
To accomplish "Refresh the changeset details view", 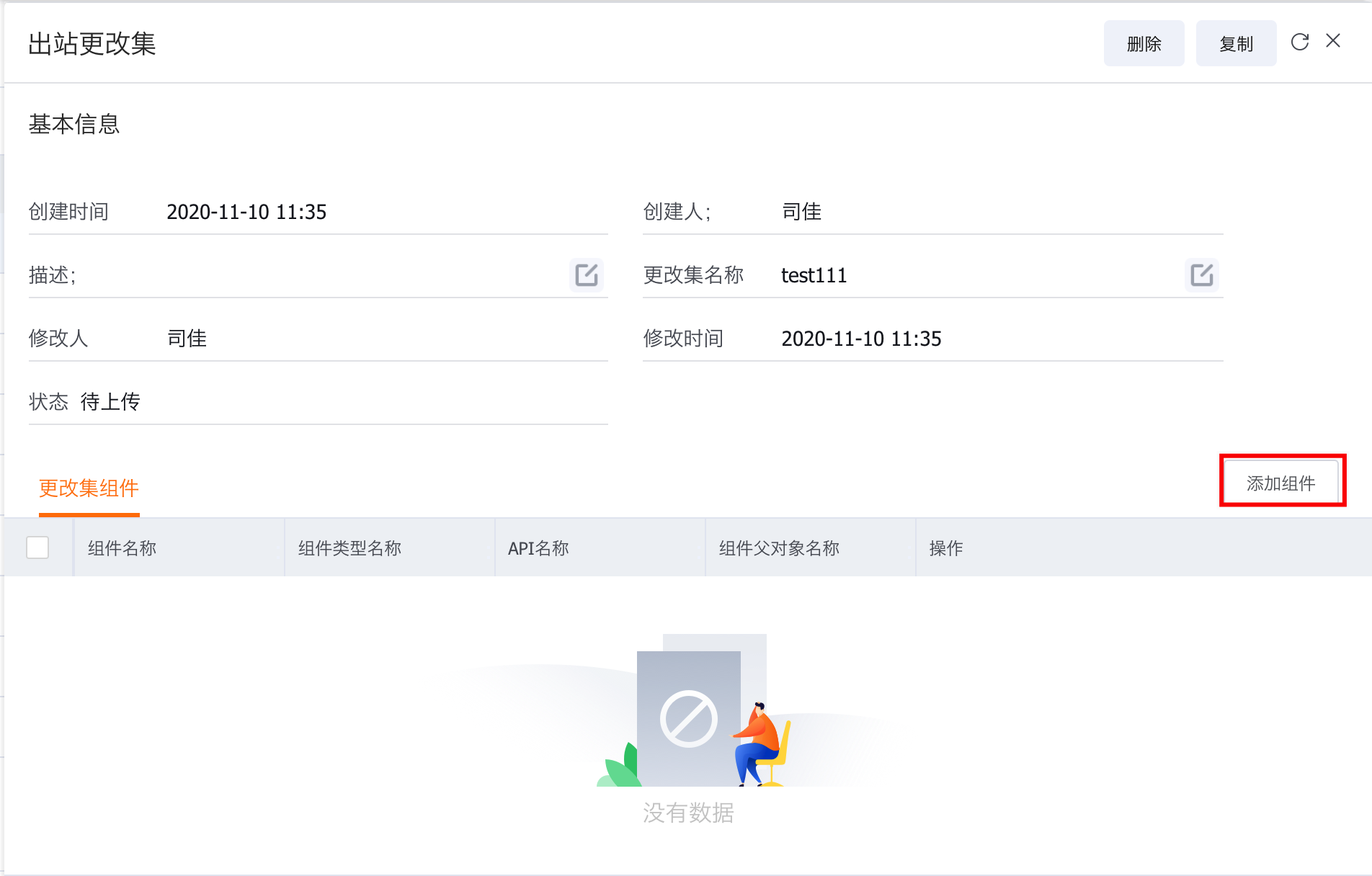I will coord(1298,43).
